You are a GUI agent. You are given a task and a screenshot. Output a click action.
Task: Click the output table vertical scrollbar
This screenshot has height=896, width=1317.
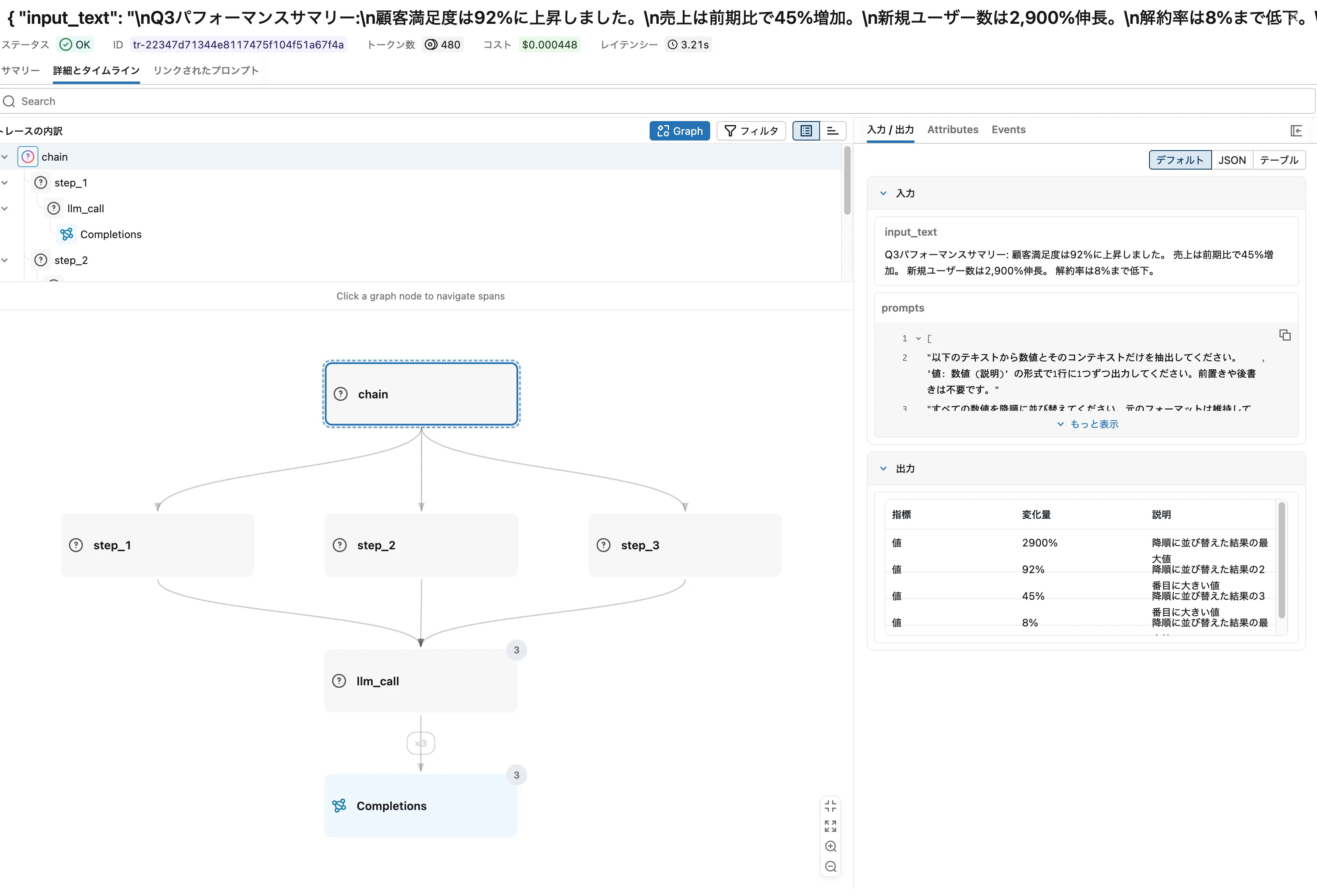click(x=1281, y=559)
